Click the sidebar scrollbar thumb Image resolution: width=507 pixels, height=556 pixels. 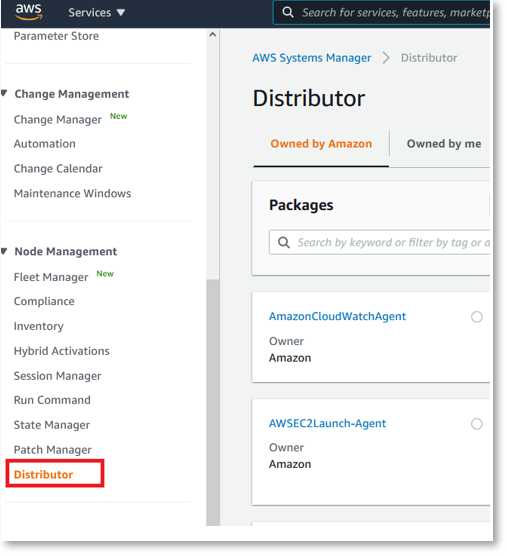pyautogui.click(x=213, y=402)
